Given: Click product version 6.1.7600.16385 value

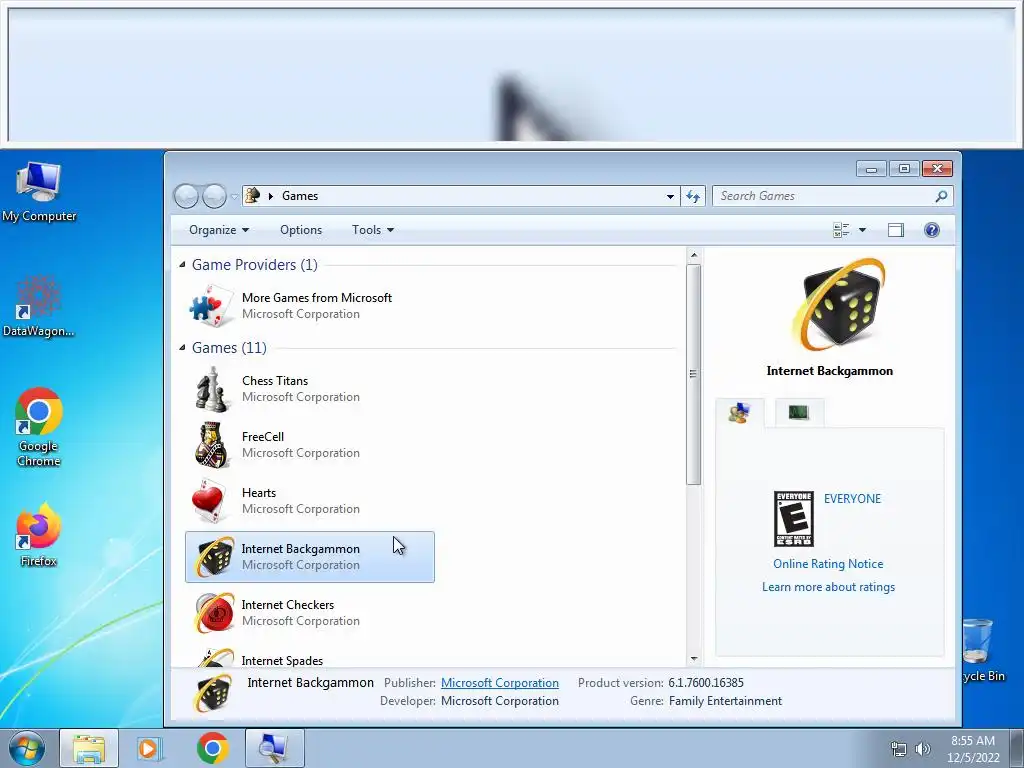Looking at the screenshot, I should (x=706, y=682).
